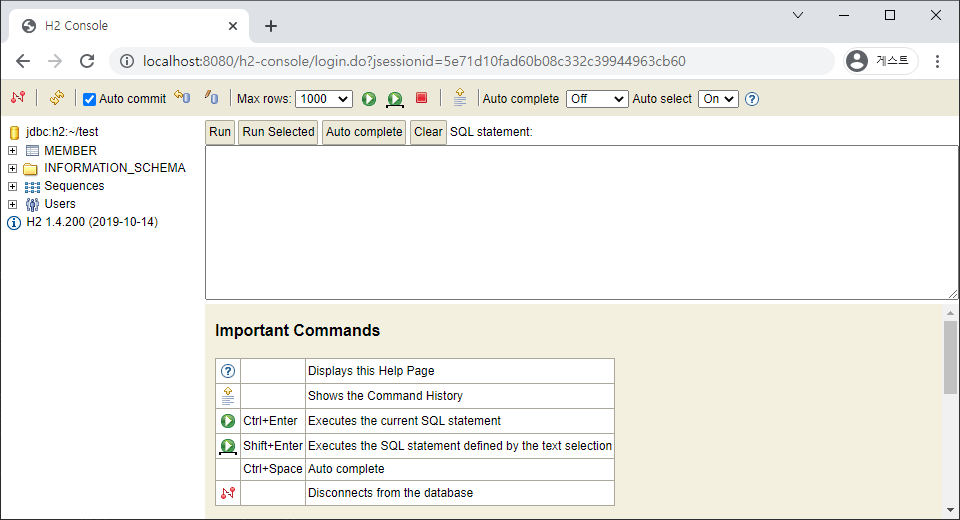Click the Rollback pencil icon in toolbar
This screenshot has width=960, height=520.
pyautogui.click(x=212, y=97)
